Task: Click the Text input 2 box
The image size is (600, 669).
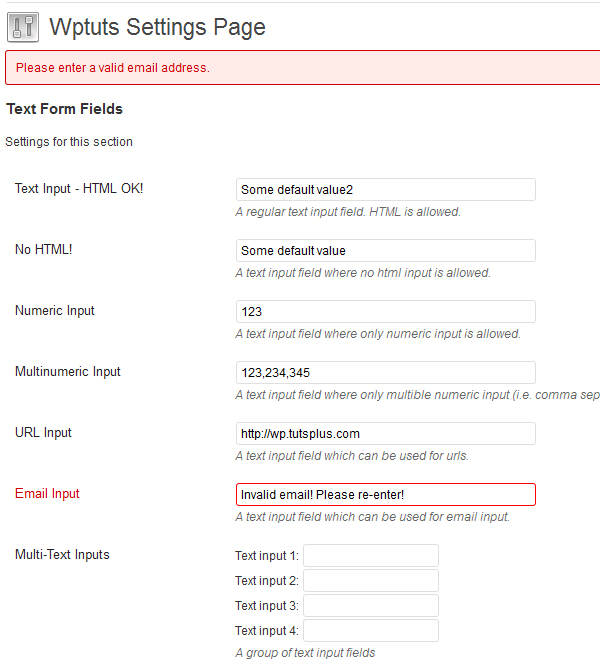Action: 371,581
